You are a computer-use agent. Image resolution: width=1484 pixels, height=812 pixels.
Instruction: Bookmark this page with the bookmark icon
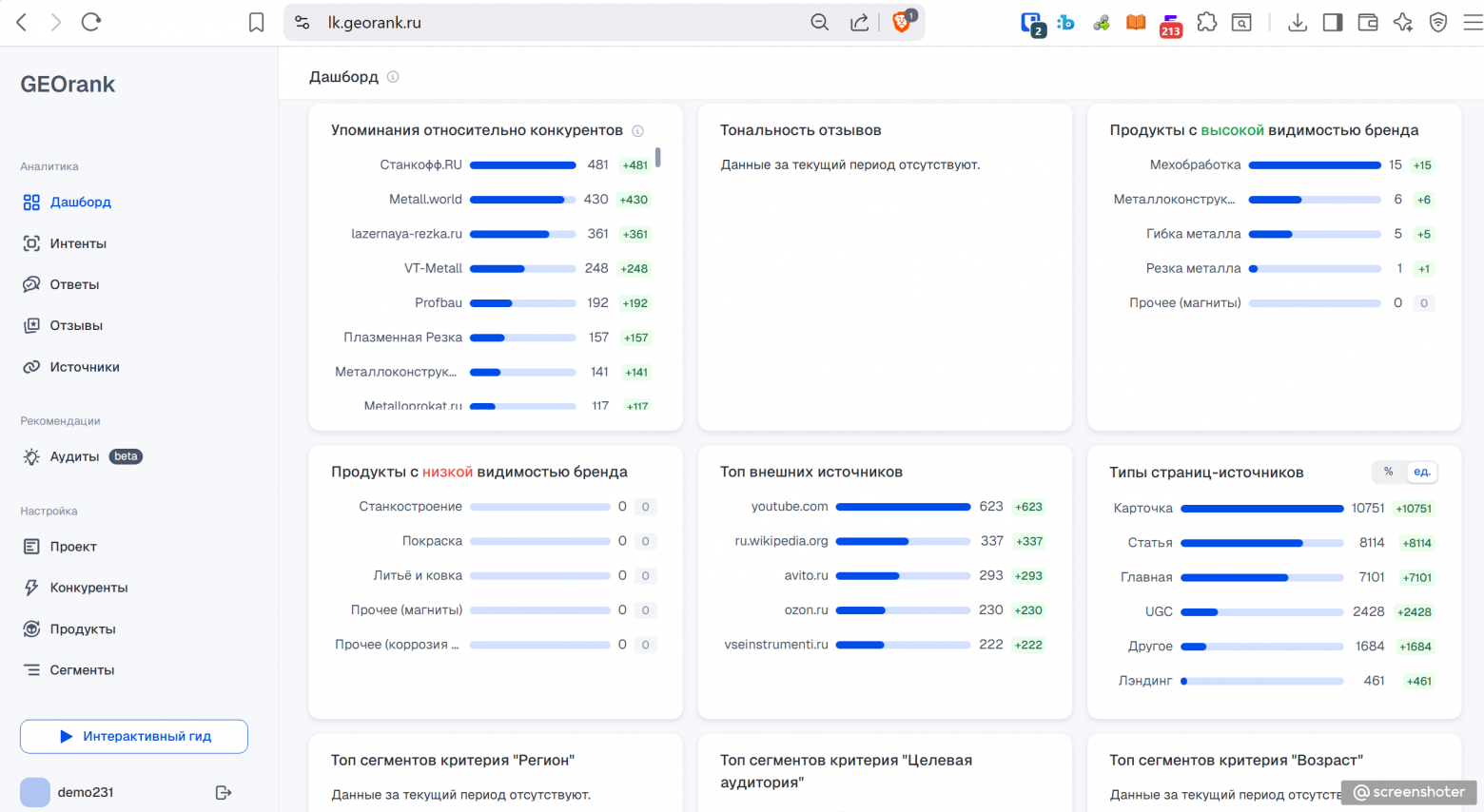tap(256, 22)
